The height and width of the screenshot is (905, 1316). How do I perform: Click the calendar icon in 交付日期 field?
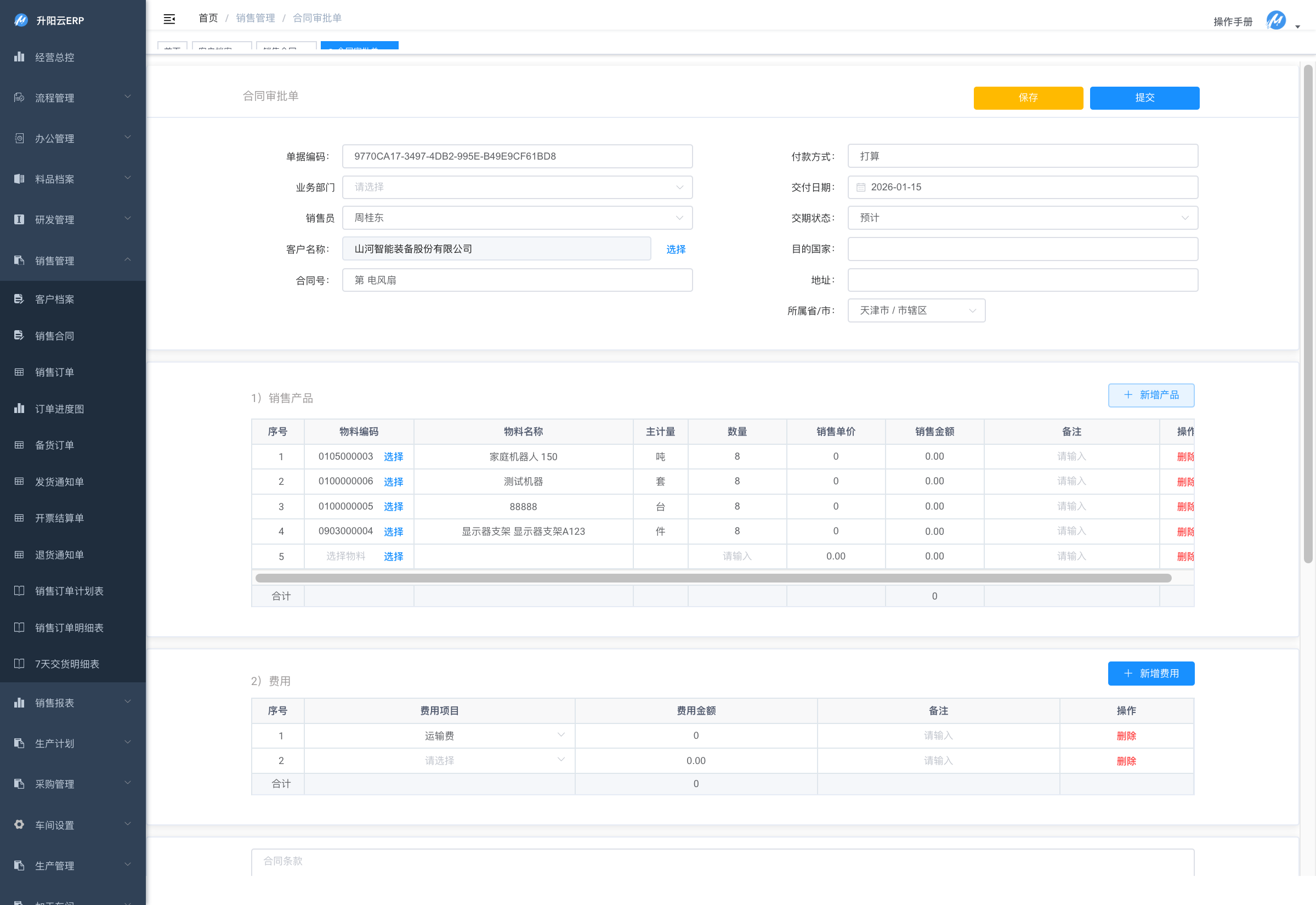[x=860, y=187]
